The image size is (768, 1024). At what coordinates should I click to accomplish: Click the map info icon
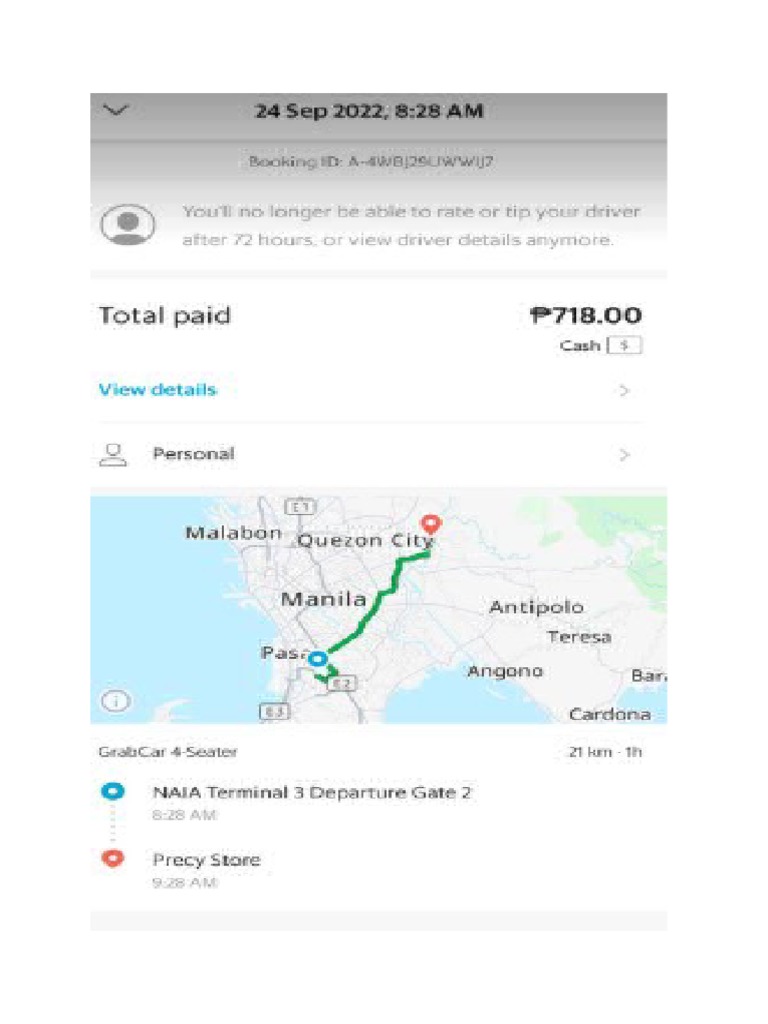[x=115, y=701]
